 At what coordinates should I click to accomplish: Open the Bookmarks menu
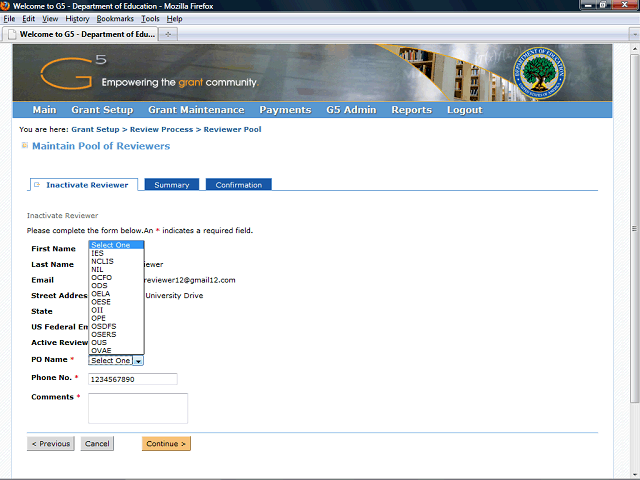115,19
